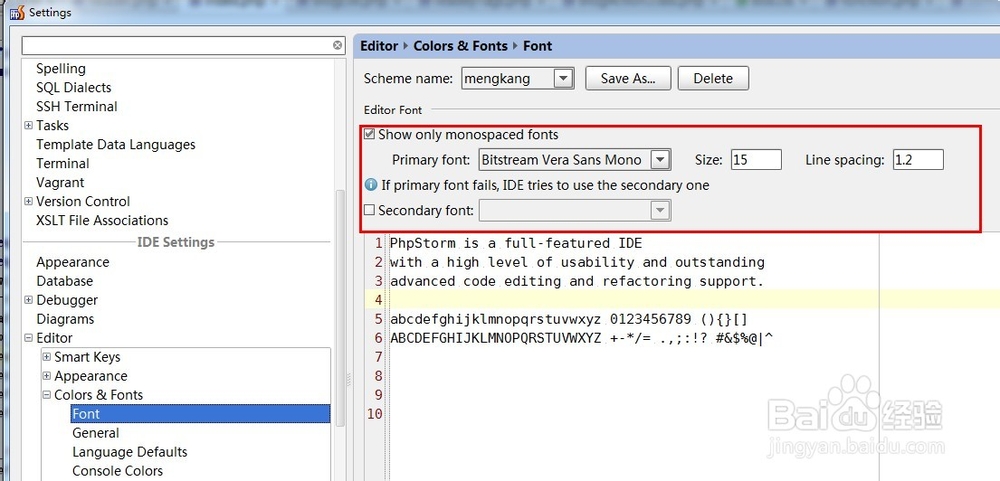This screenshot has width=1000, height=481.
Task: Click preview line 'PhpStorm is a full-featured IDE'
Action: [x=516, y=243]
